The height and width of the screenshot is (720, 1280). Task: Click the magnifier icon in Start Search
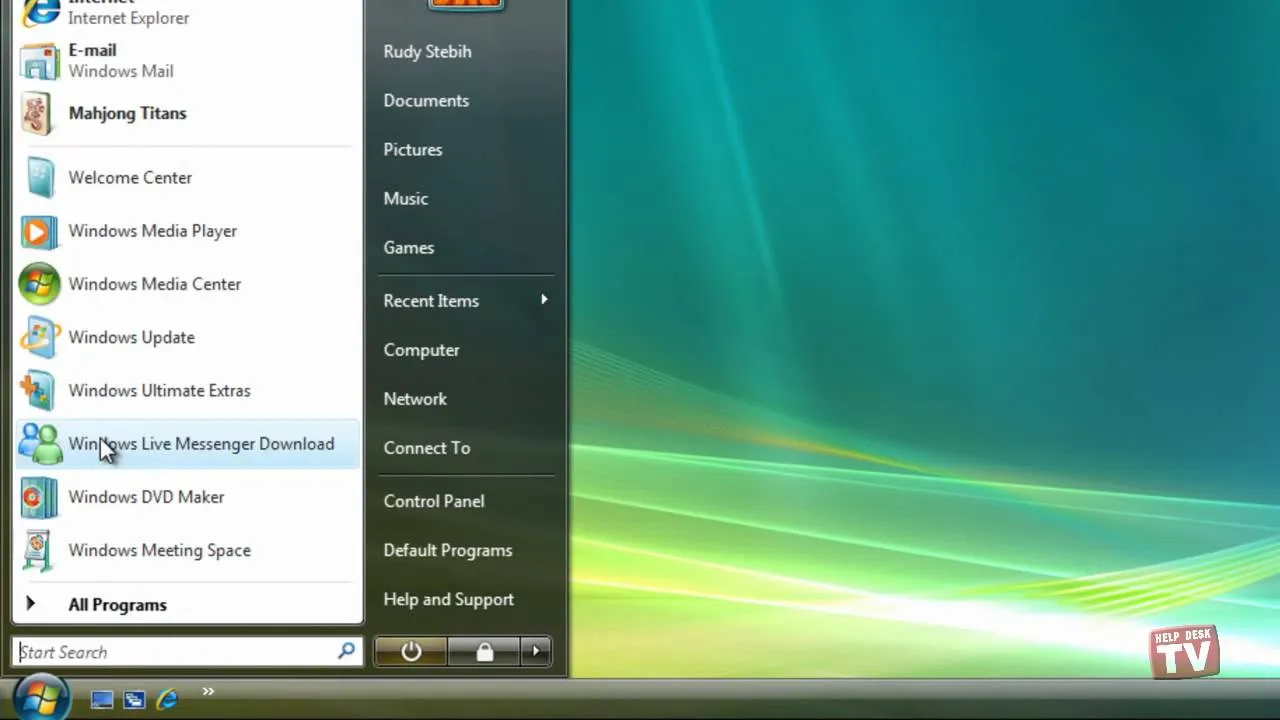[x=346, y=651]
